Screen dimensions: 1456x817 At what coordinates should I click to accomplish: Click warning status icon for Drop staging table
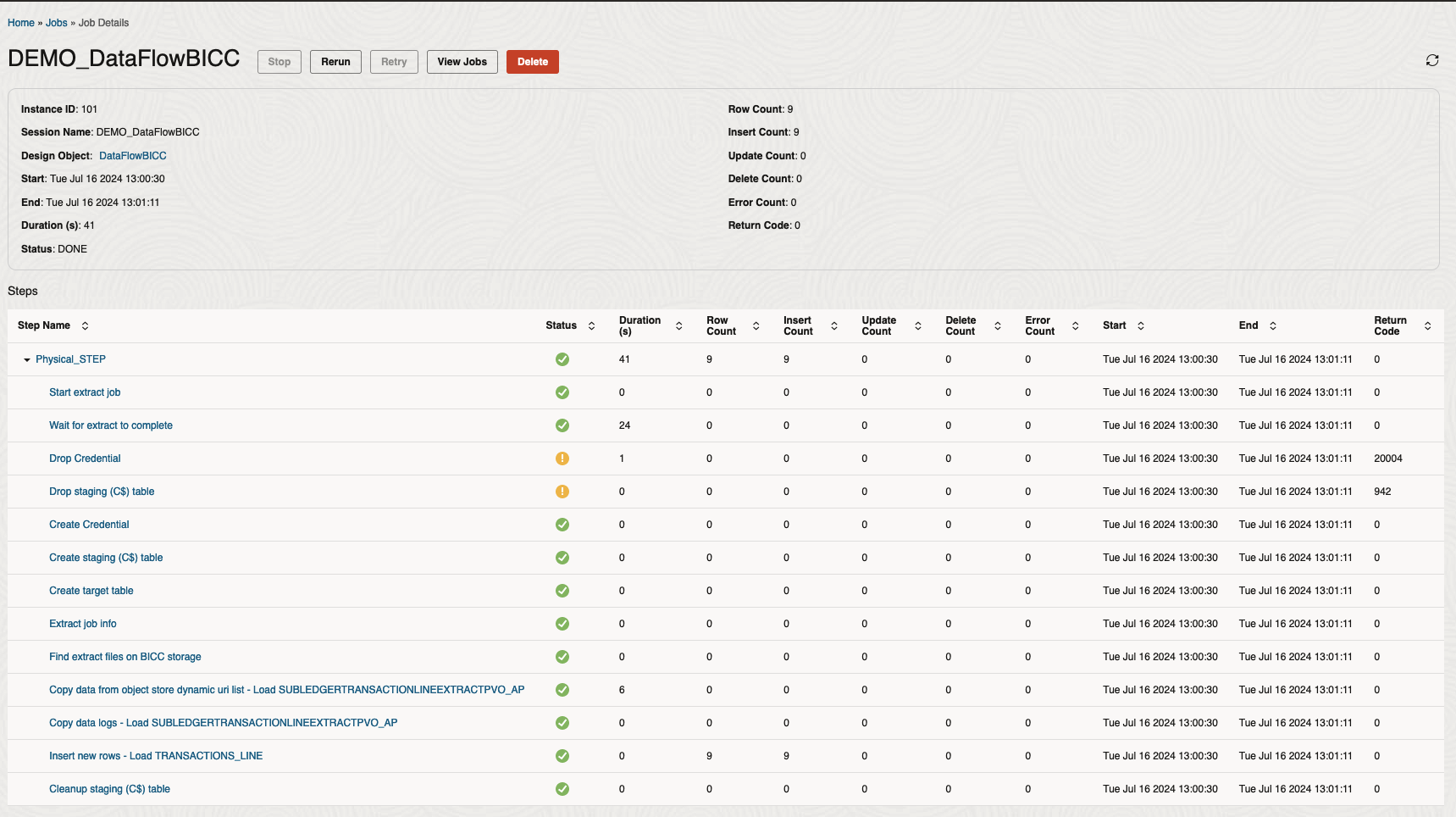tap(562, 492)
